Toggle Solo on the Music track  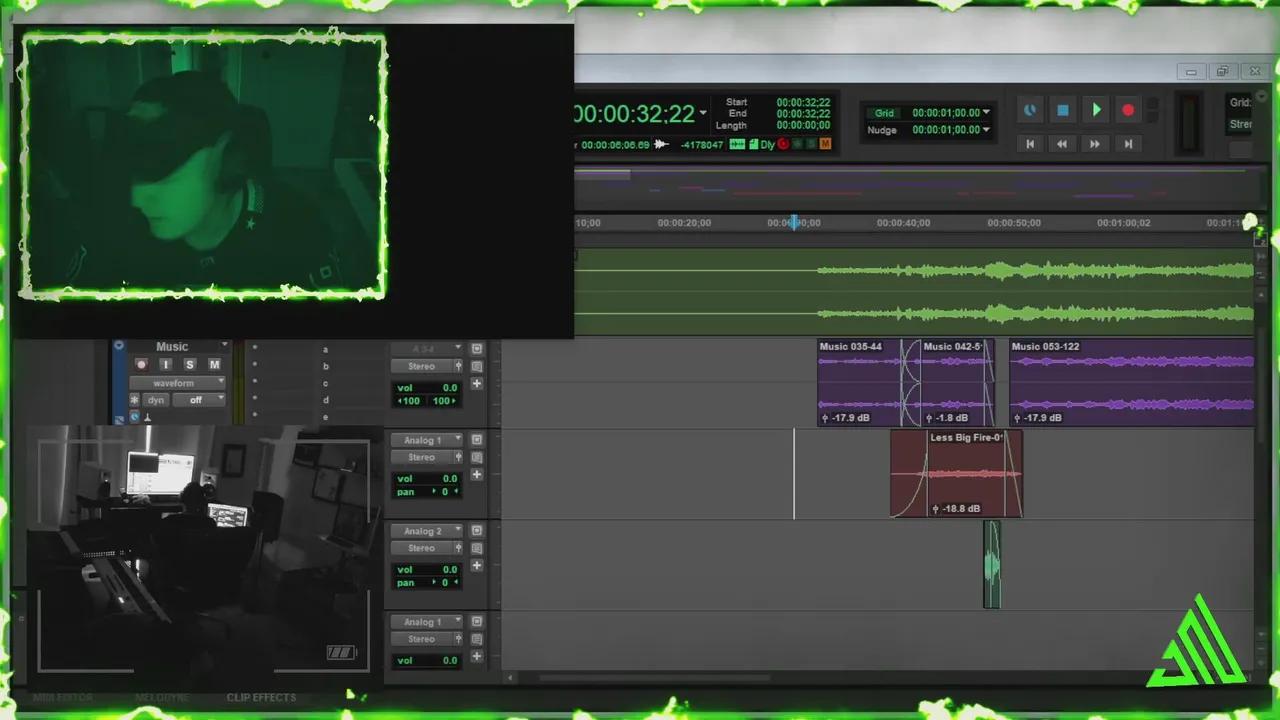click(189, 365)
